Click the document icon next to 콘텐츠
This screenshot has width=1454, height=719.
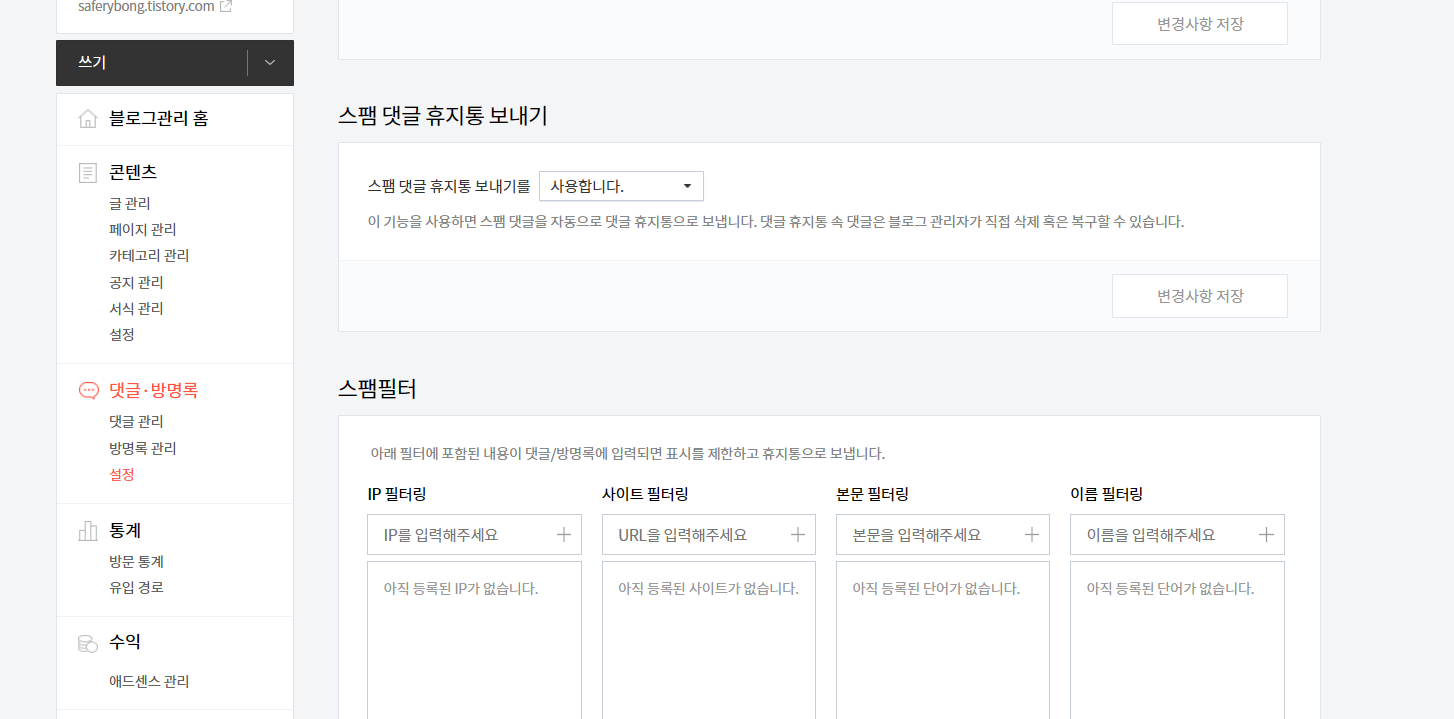pos(88,173)
